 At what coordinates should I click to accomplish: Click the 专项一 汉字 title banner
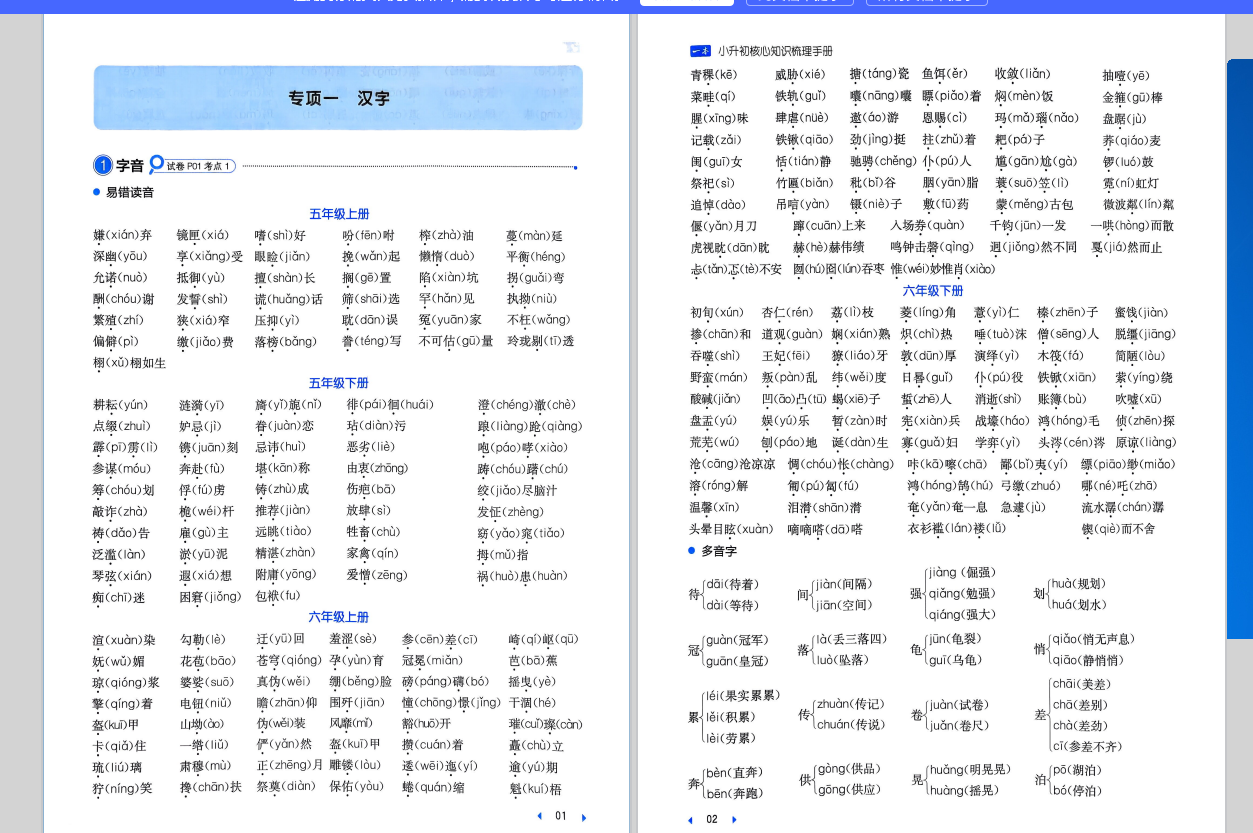tap(338, 98)
